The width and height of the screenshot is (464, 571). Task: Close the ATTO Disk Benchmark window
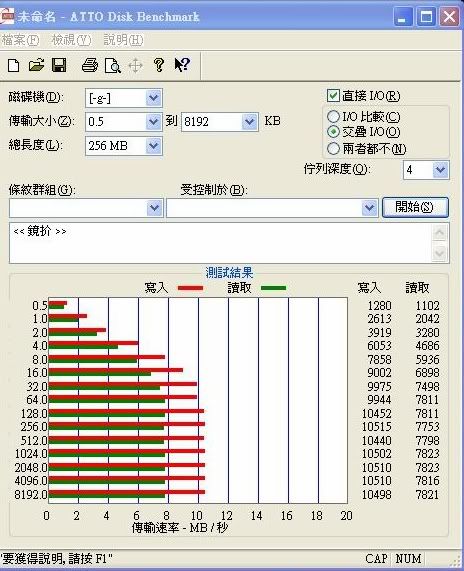point(449,17)
